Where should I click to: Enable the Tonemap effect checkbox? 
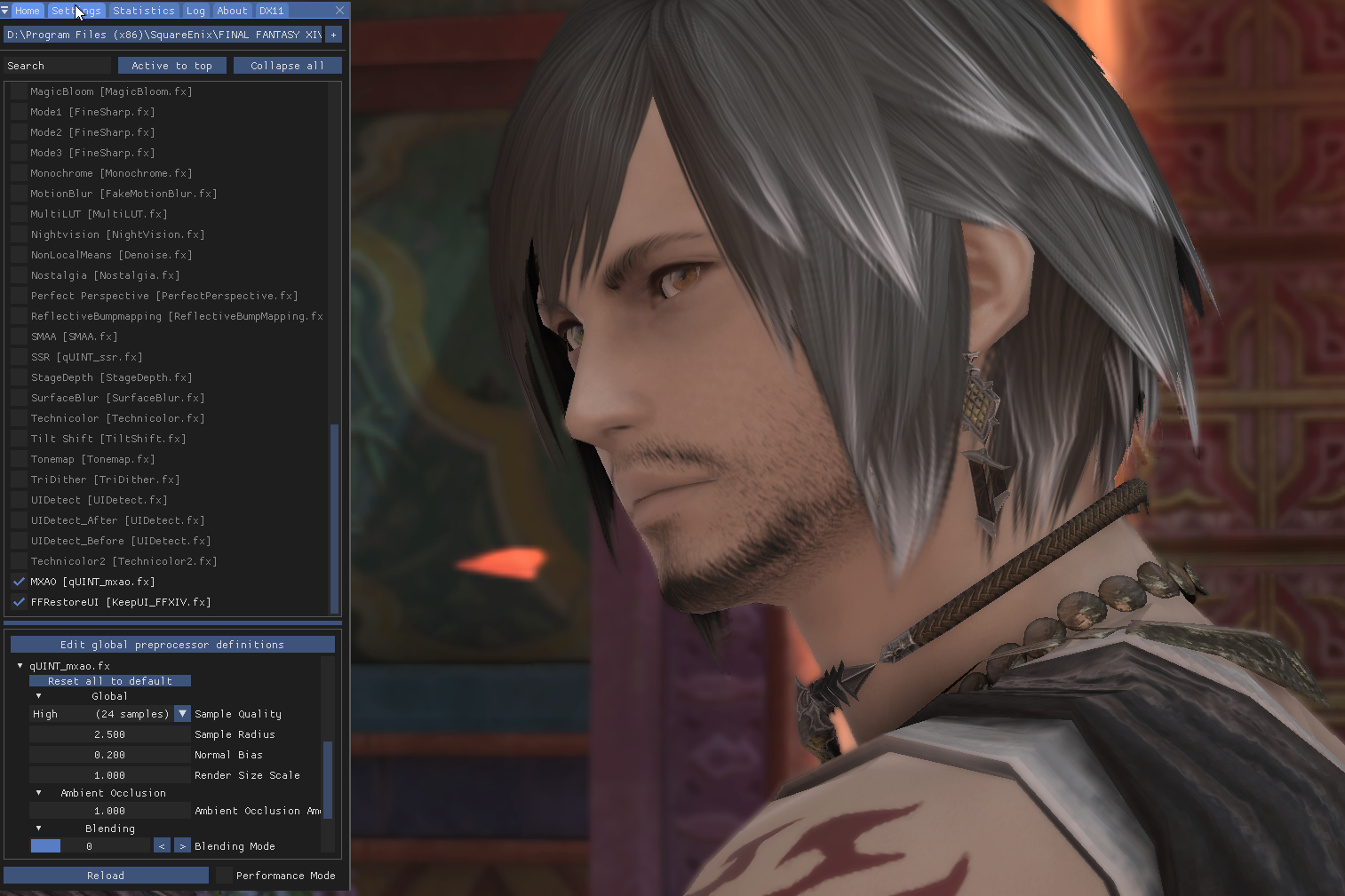pos(19,459)
